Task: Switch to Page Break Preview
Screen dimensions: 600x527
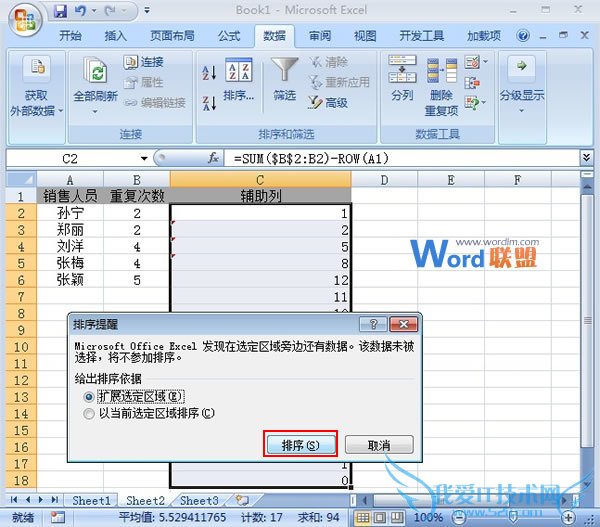Action: point(396,518)
